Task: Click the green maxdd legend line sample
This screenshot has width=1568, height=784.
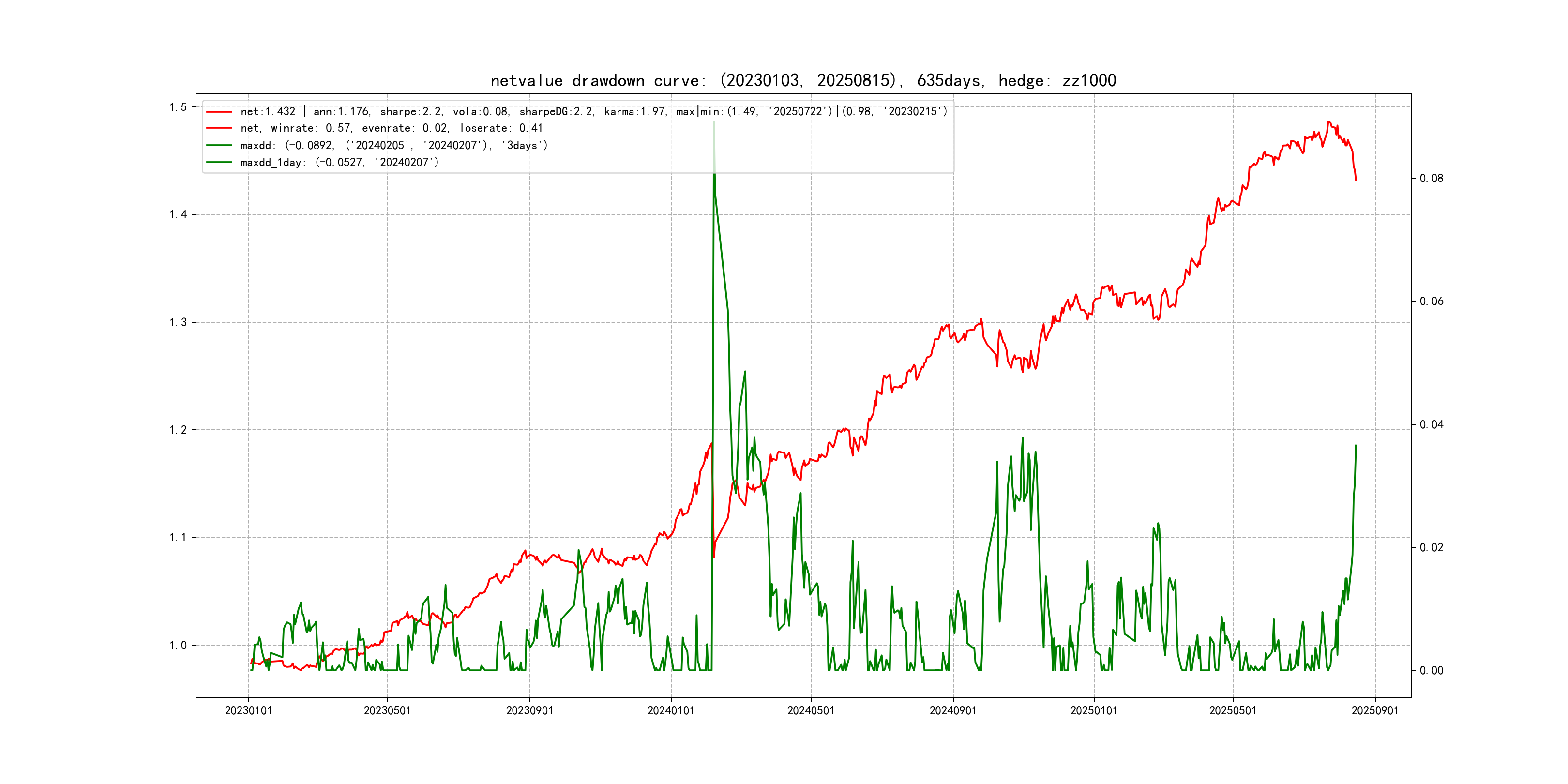Action: [219, 146]
